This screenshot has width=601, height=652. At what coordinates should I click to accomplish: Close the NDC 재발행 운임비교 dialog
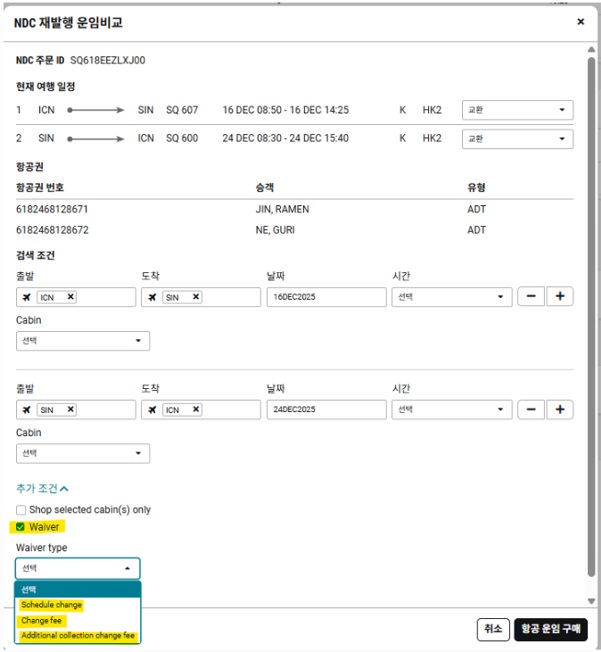[581, 21]
